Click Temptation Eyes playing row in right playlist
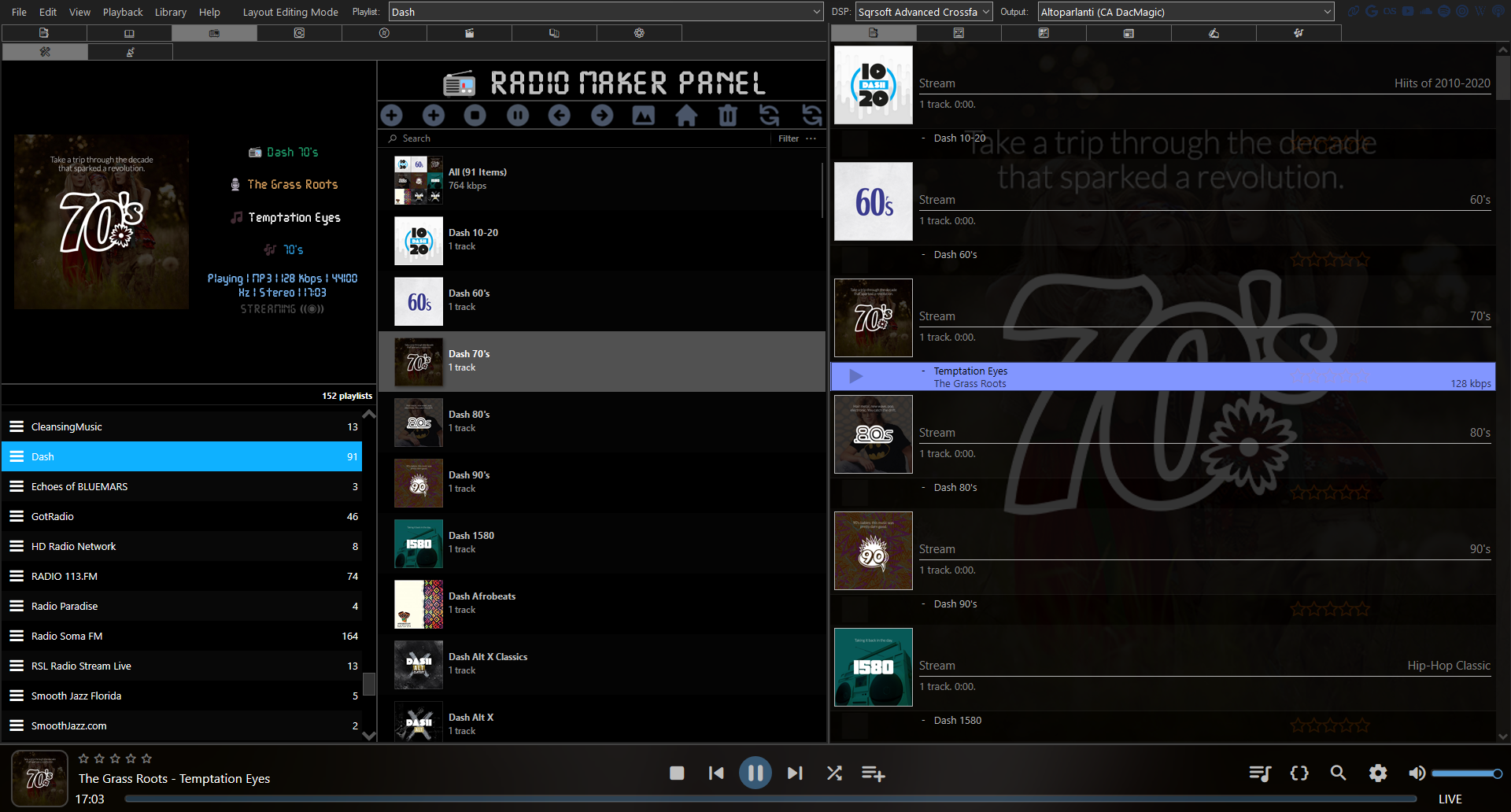The image size is (1511, 812). 1163,377
